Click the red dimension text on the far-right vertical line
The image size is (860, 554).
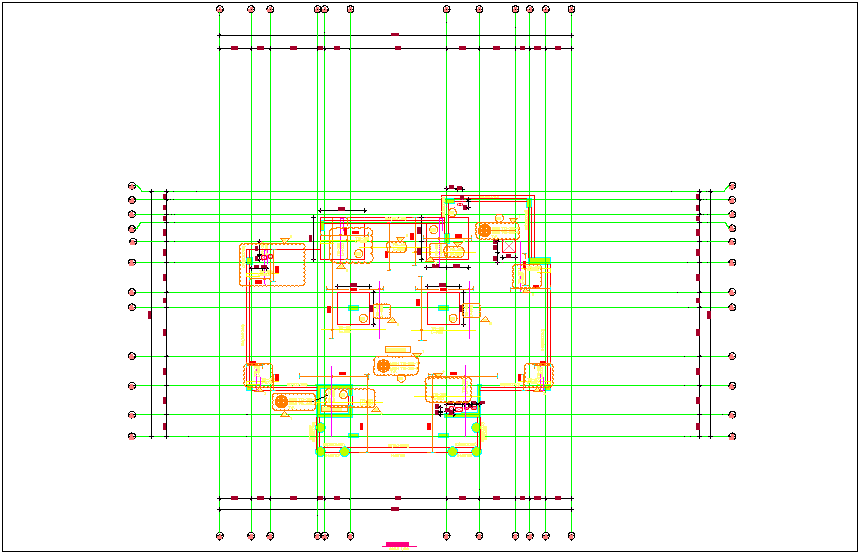[709, 315]
